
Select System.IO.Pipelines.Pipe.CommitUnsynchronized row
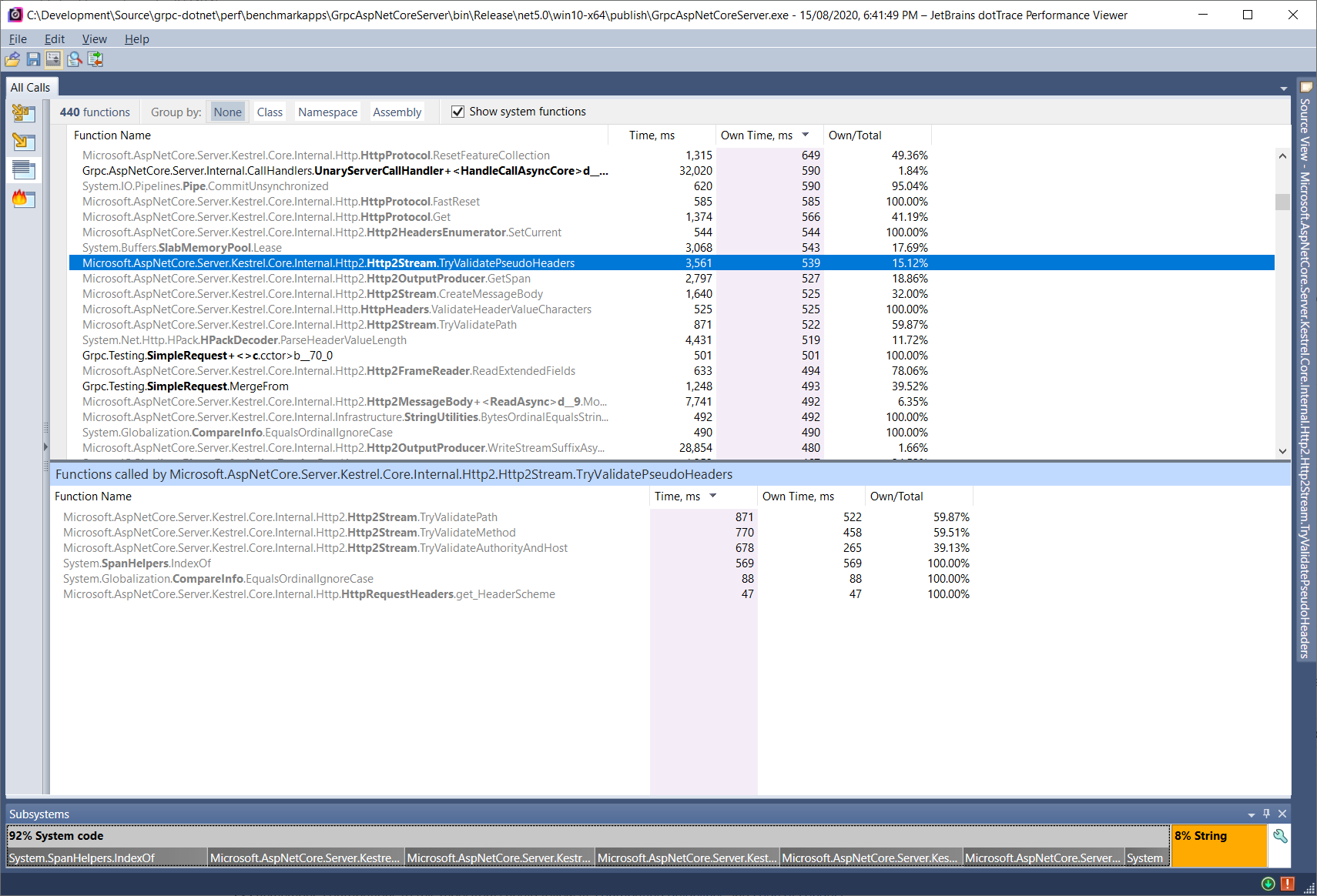click(x=672, y=186)
